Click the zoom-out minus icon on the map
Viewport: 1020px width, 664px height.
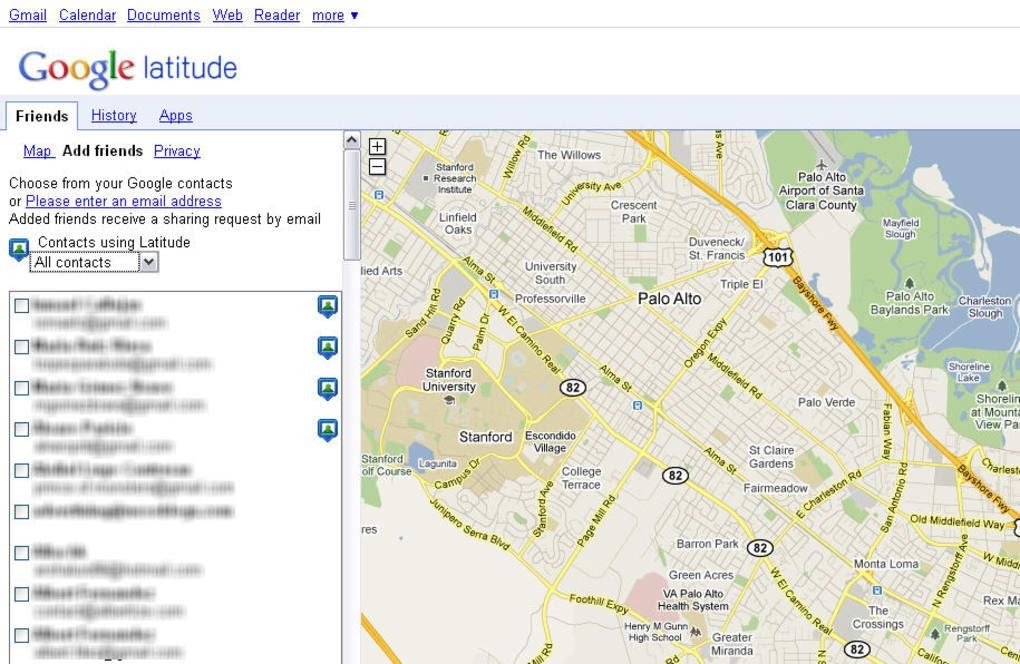click(376, 166)
